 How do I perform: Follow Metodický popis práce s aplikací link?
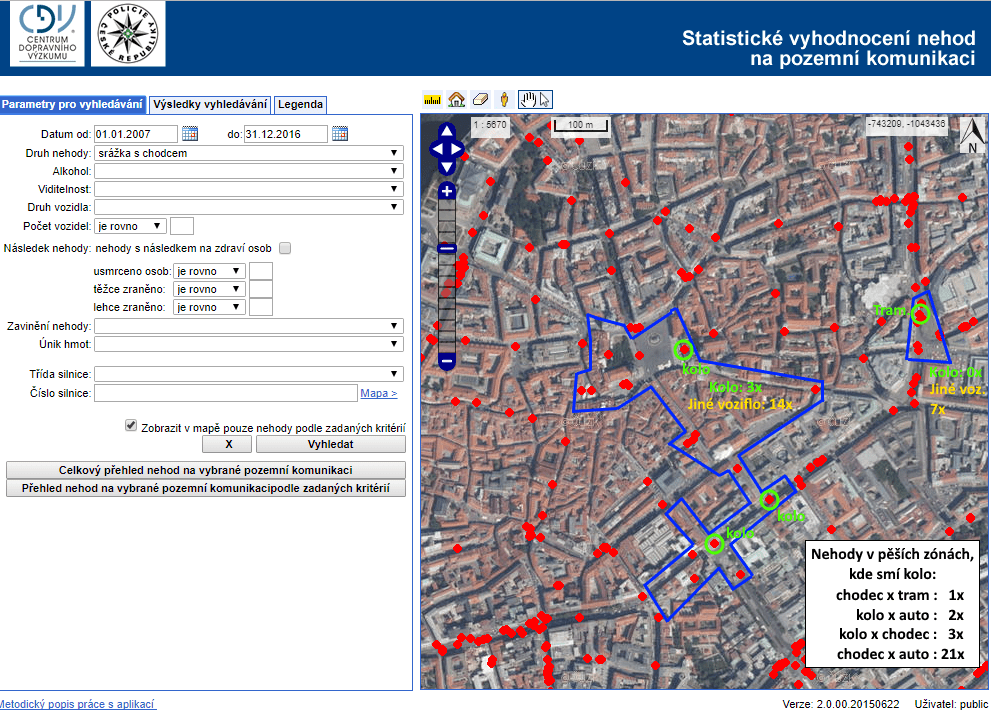tap(77, 704)
